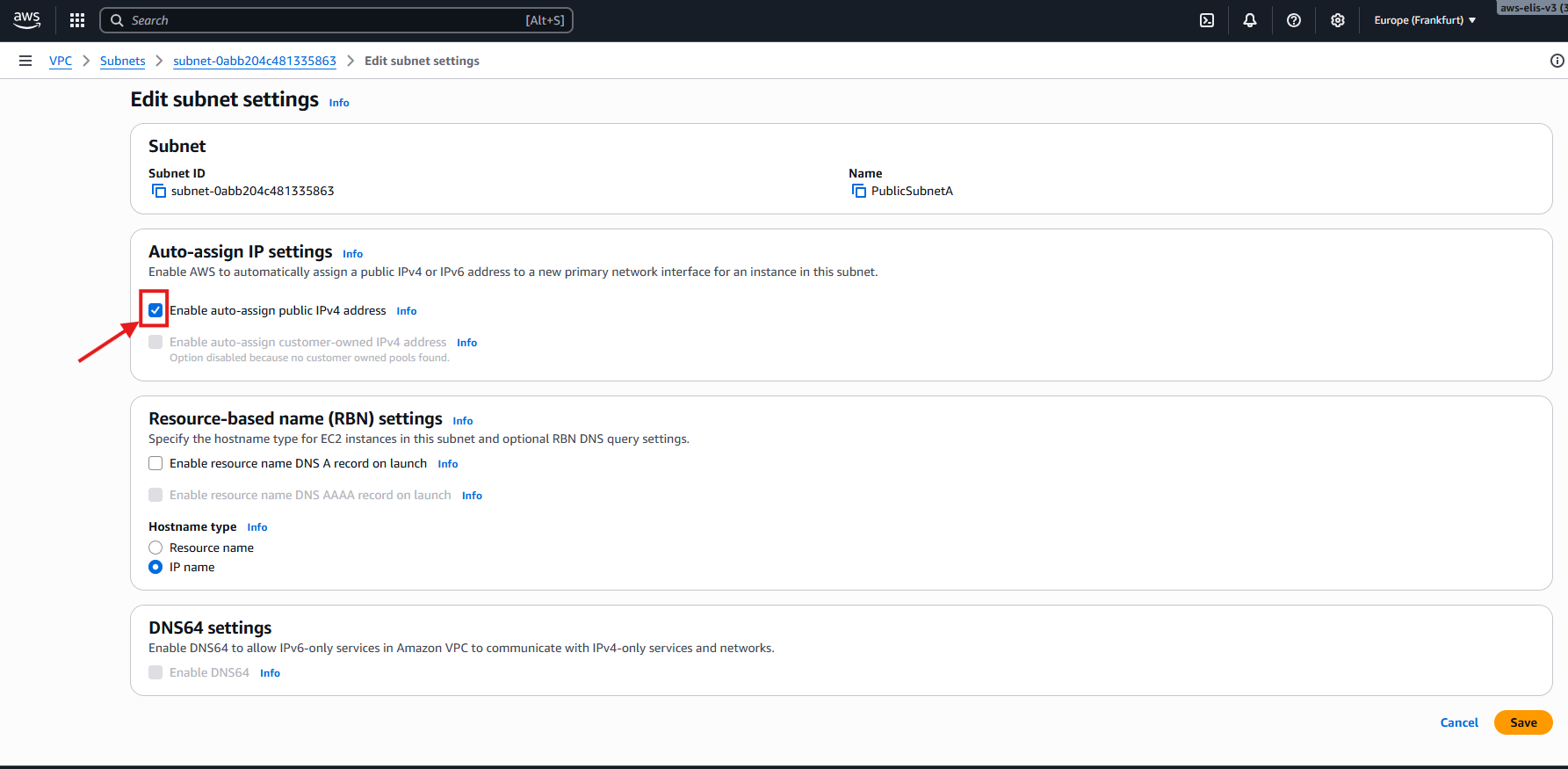The image size is (1568, 769).
Task: Open the side navigation hamburger menu
Action: 25,61
